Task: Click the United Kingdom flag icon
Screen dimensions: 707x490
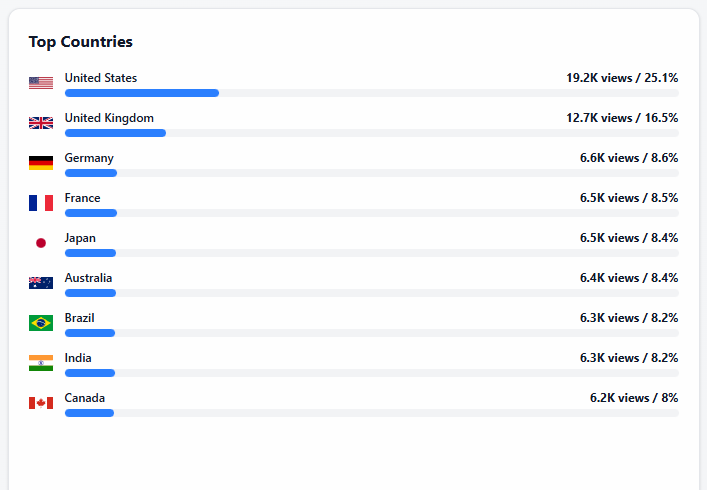Action: tap(41, 123)
